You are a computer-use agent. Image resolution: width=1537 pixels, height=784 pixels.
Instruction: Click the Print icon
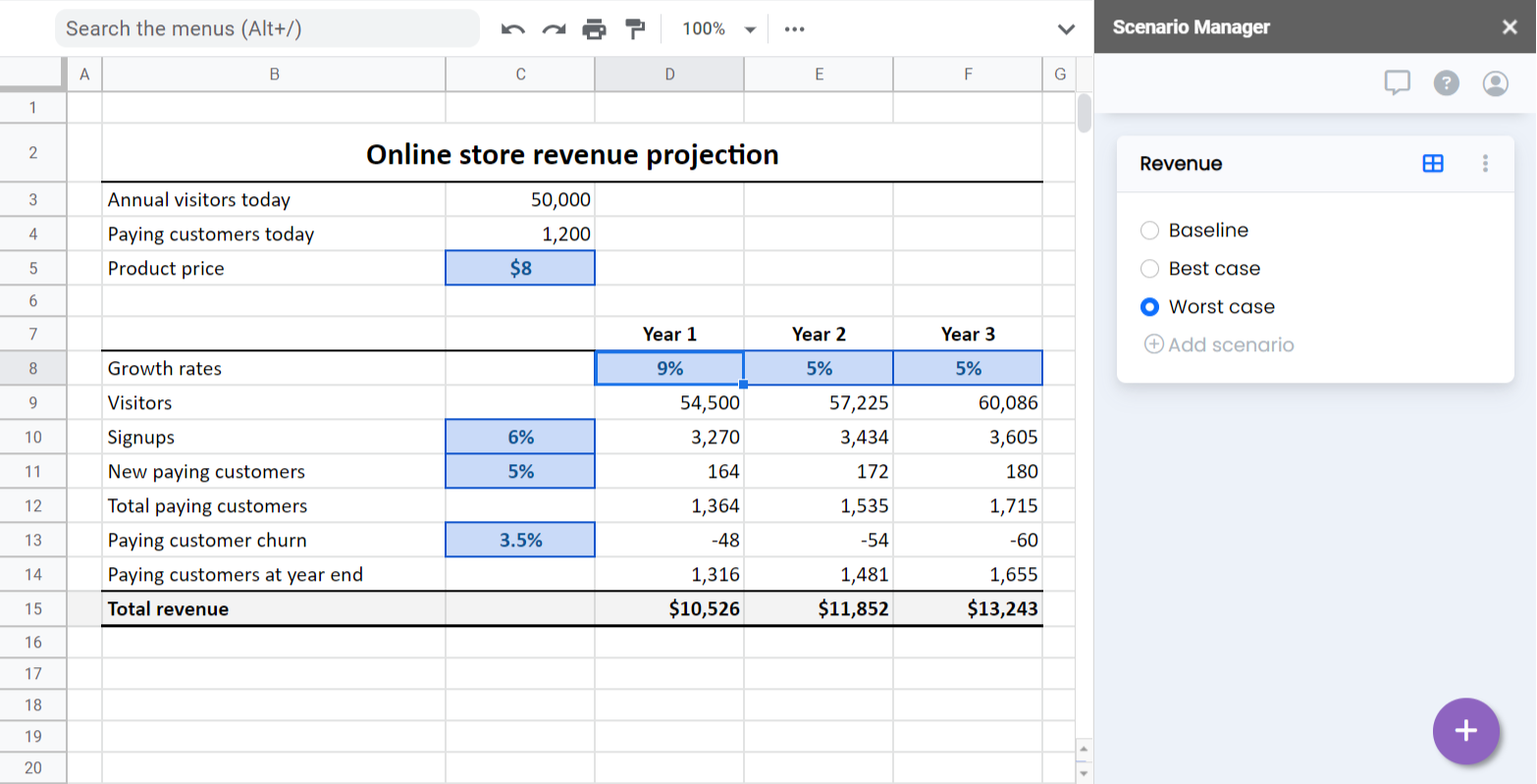594,29
